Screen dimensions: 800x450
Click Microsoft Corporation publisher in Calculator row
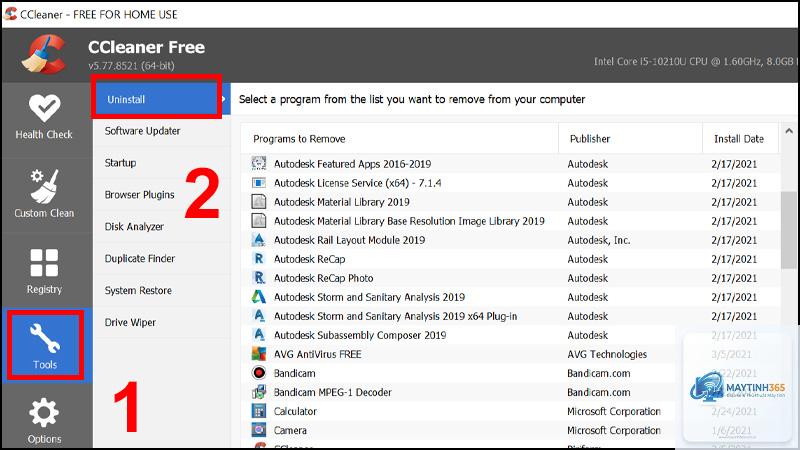tap(614, 411)
